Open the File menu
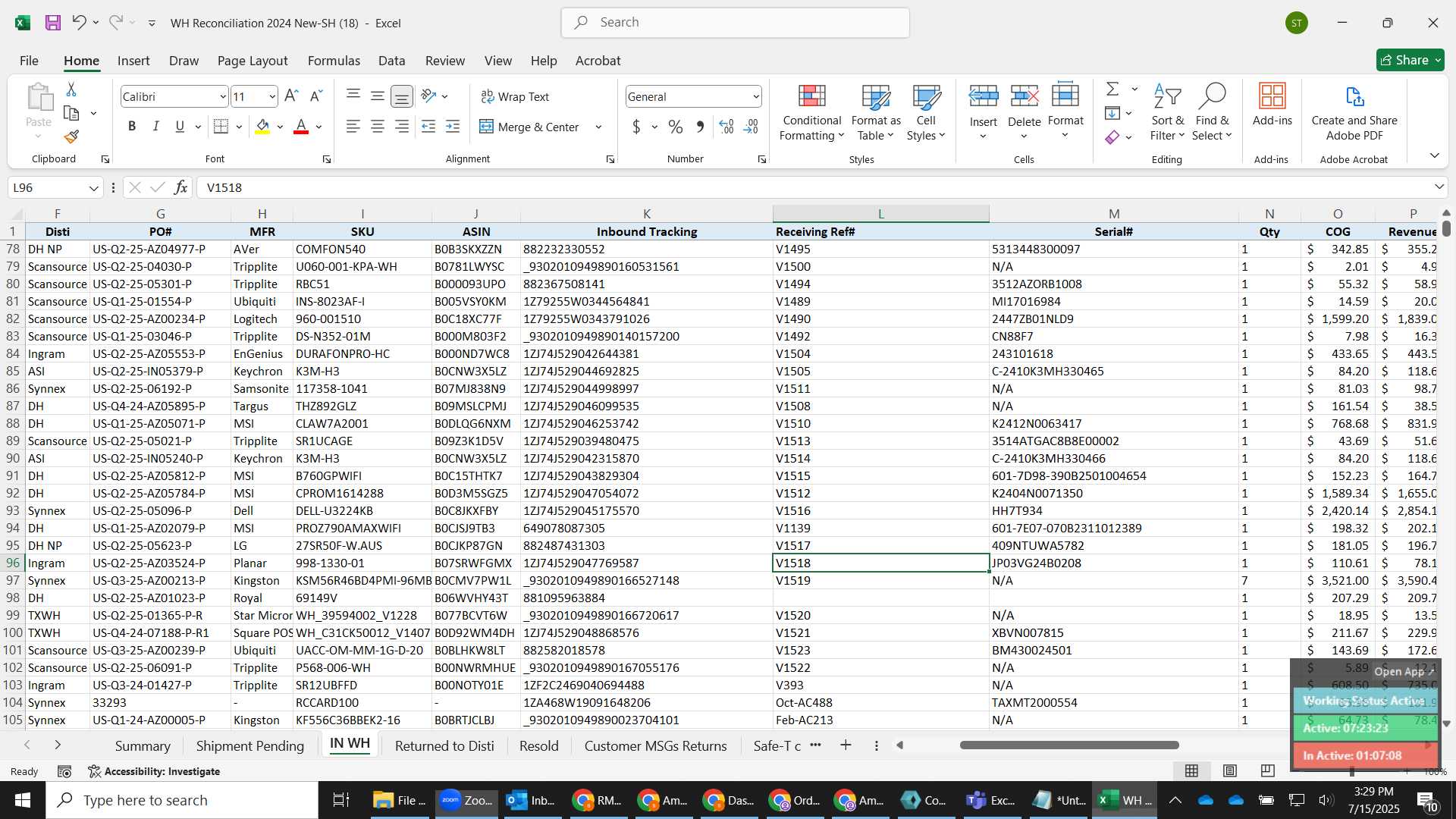 29,61
